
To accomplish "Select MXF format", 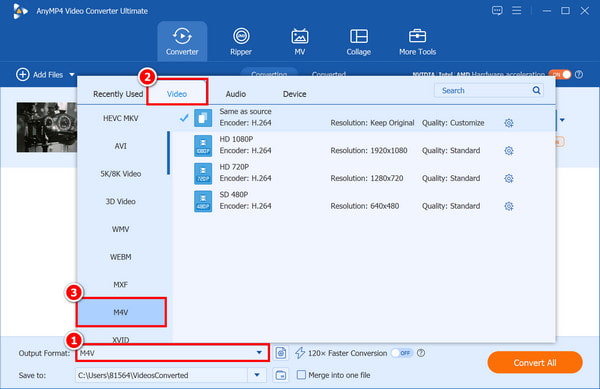I will [121, 285].
